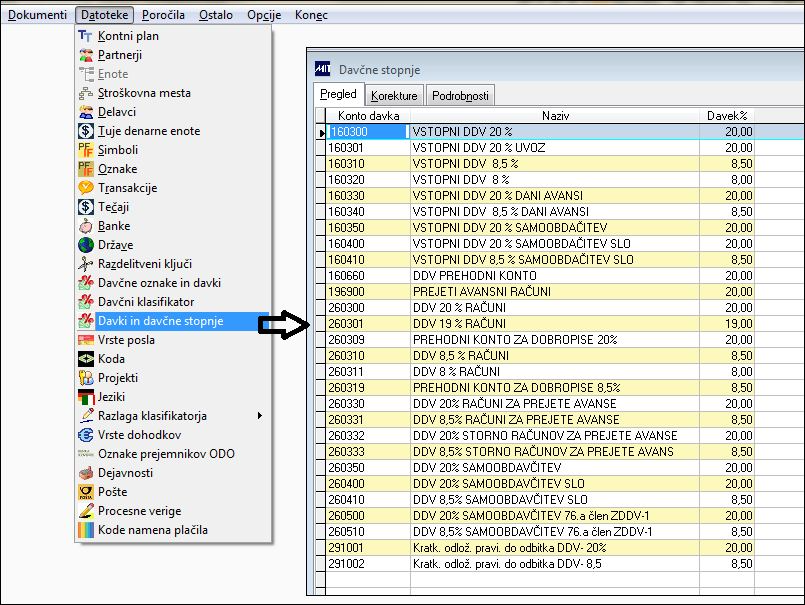805x605 pixels.
Task: Switch to the Korekture tab
Action: (x=394, y=96)
